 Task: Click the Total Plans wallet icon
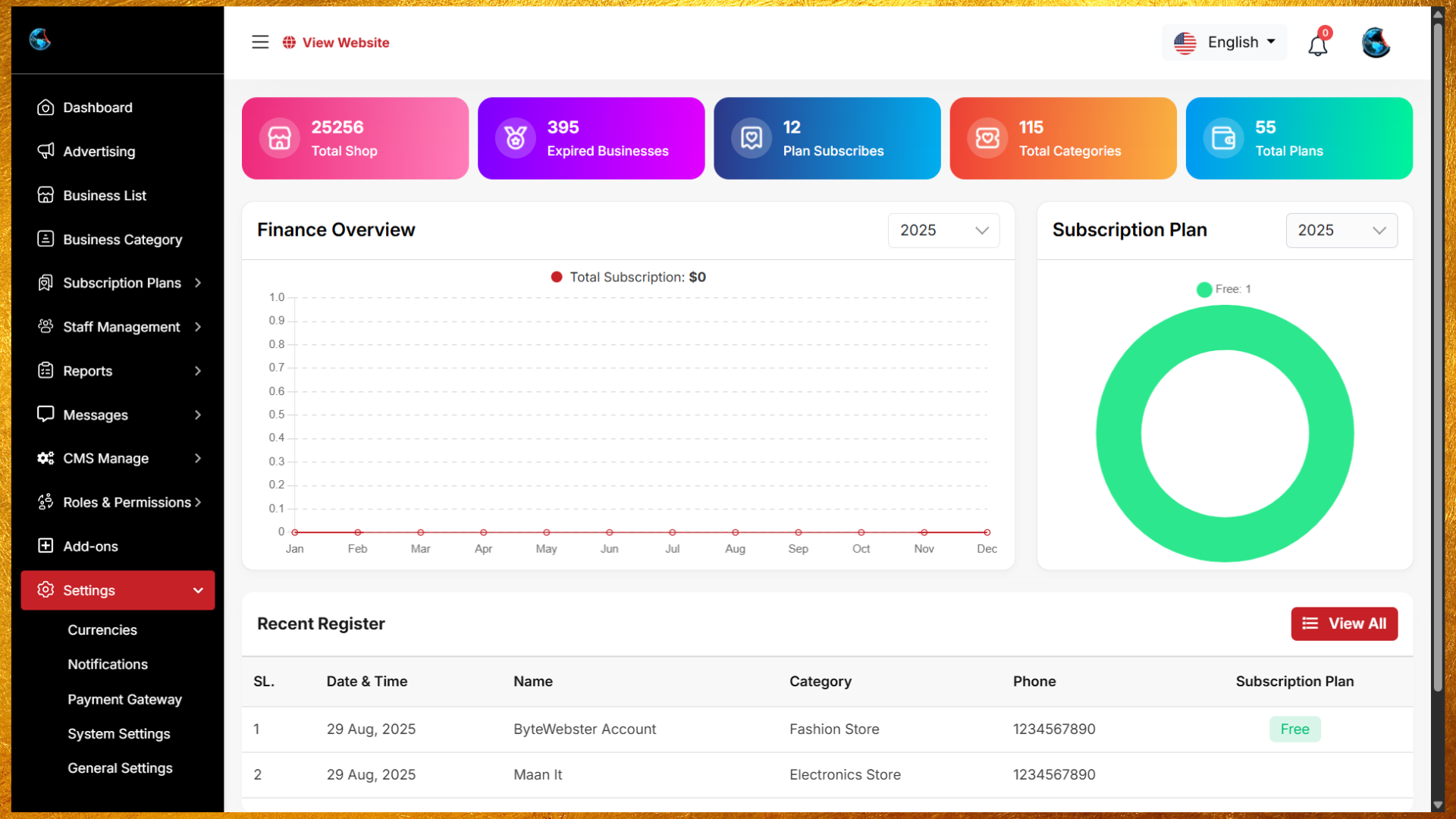click(1223, 138)
